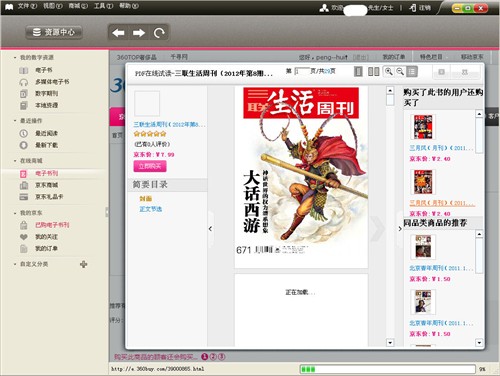Open 京东商城 in the sidebar
This screenshot has width=500, height=376.
47,185
